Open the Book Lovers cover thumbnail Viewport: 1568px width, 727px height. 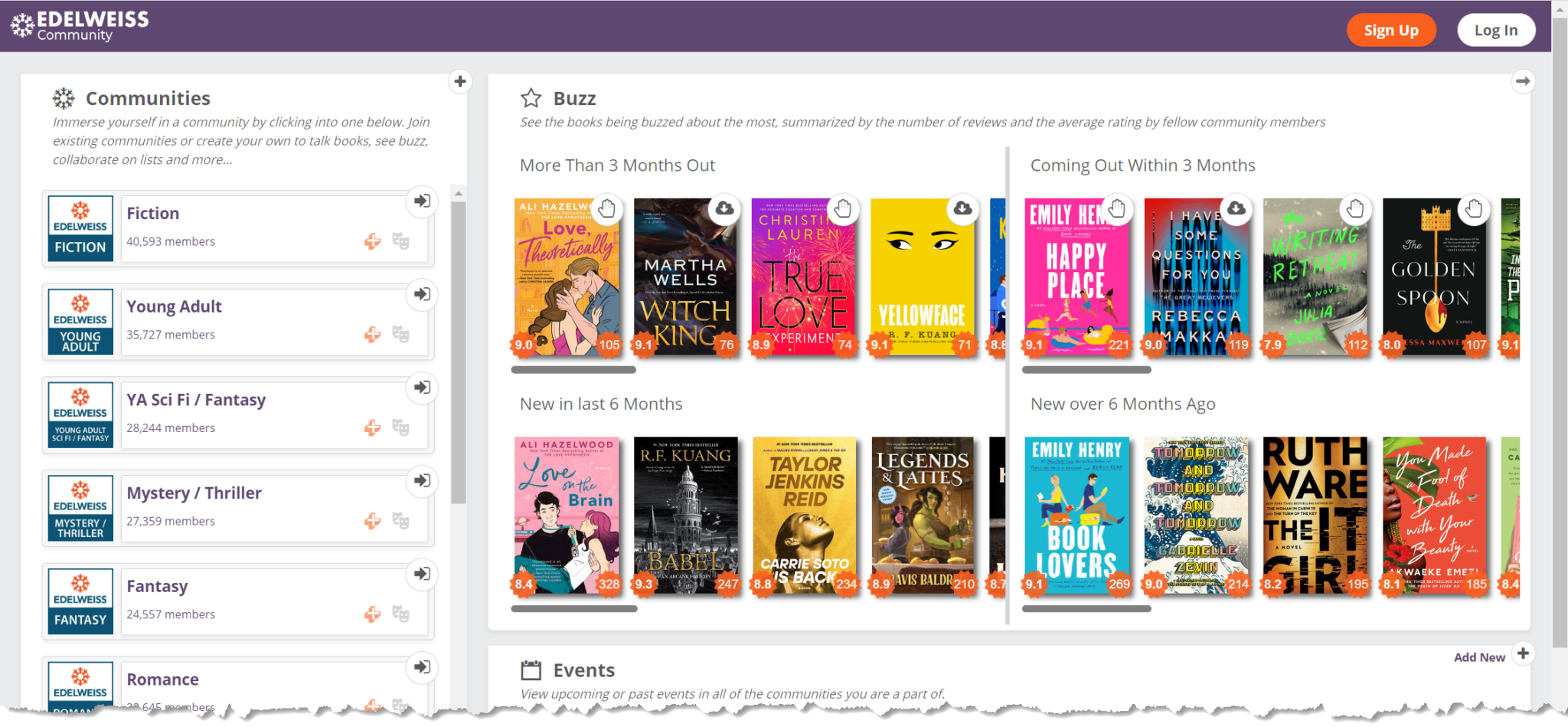[x=1076, y=515]
